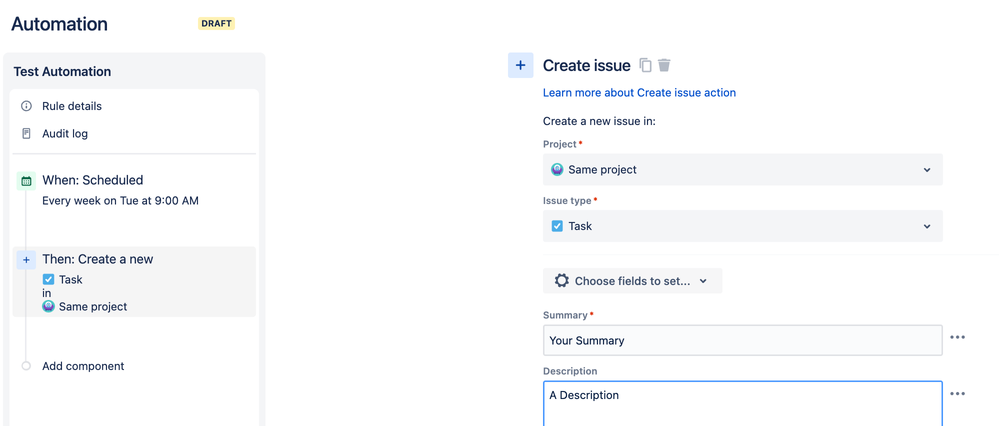Click the plus icon on Then: Create a new step
This screenshot has width=999, height=426.
[x=27, y=260]
